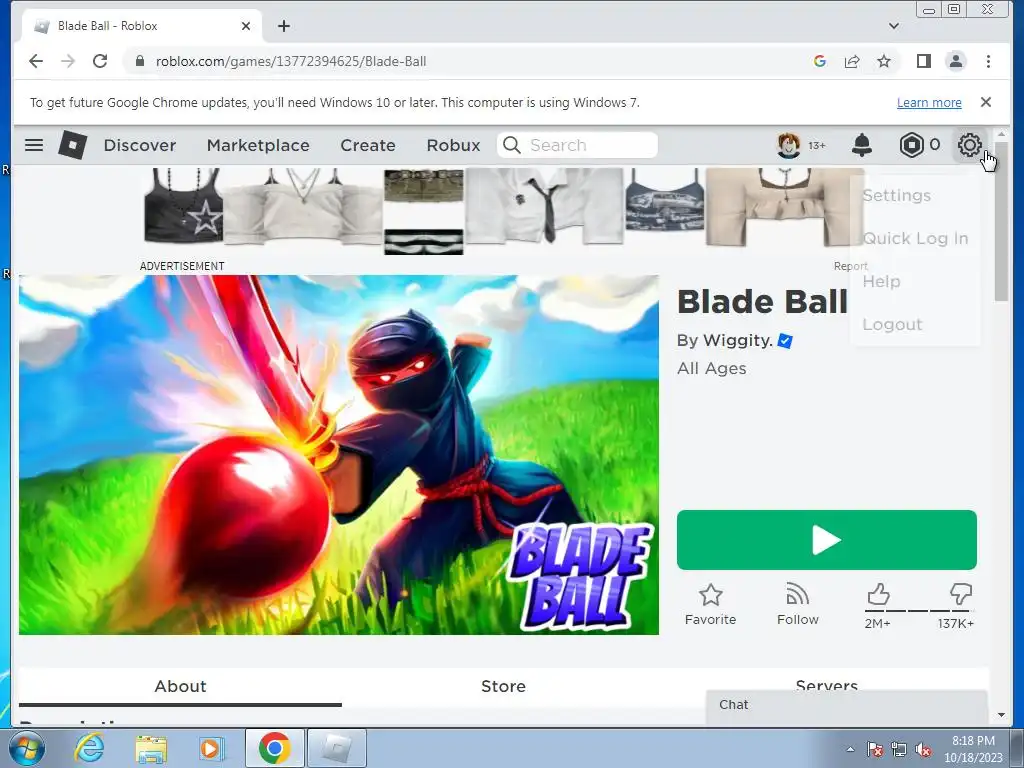Viewport: 1024px width, 768px height.
Task: Expand the Chat panel
Action: pos(846,705)
